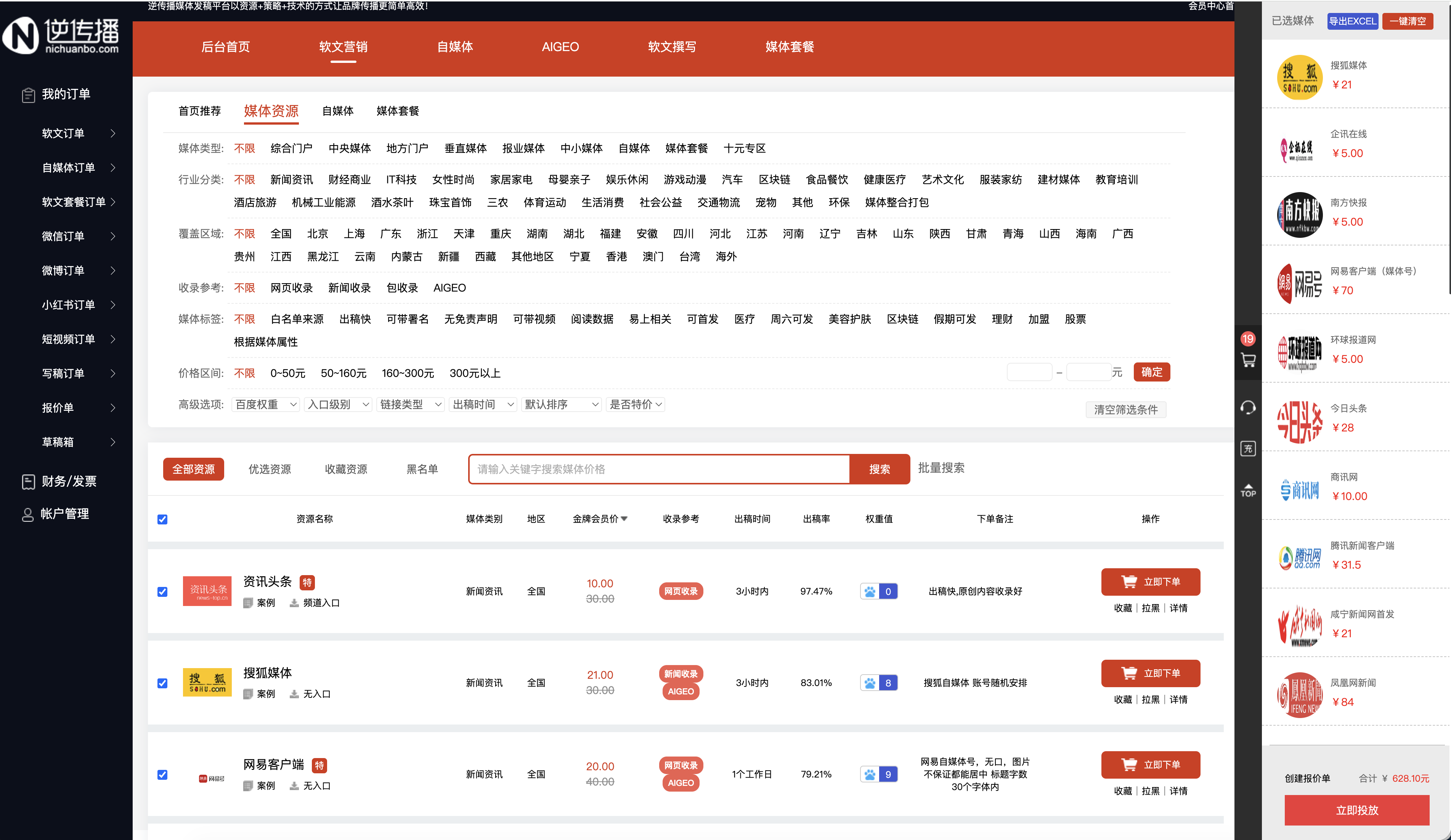Click the 清空筛选条件 button
This screenshot has width=1451, height=840.
pos(1126,409)
